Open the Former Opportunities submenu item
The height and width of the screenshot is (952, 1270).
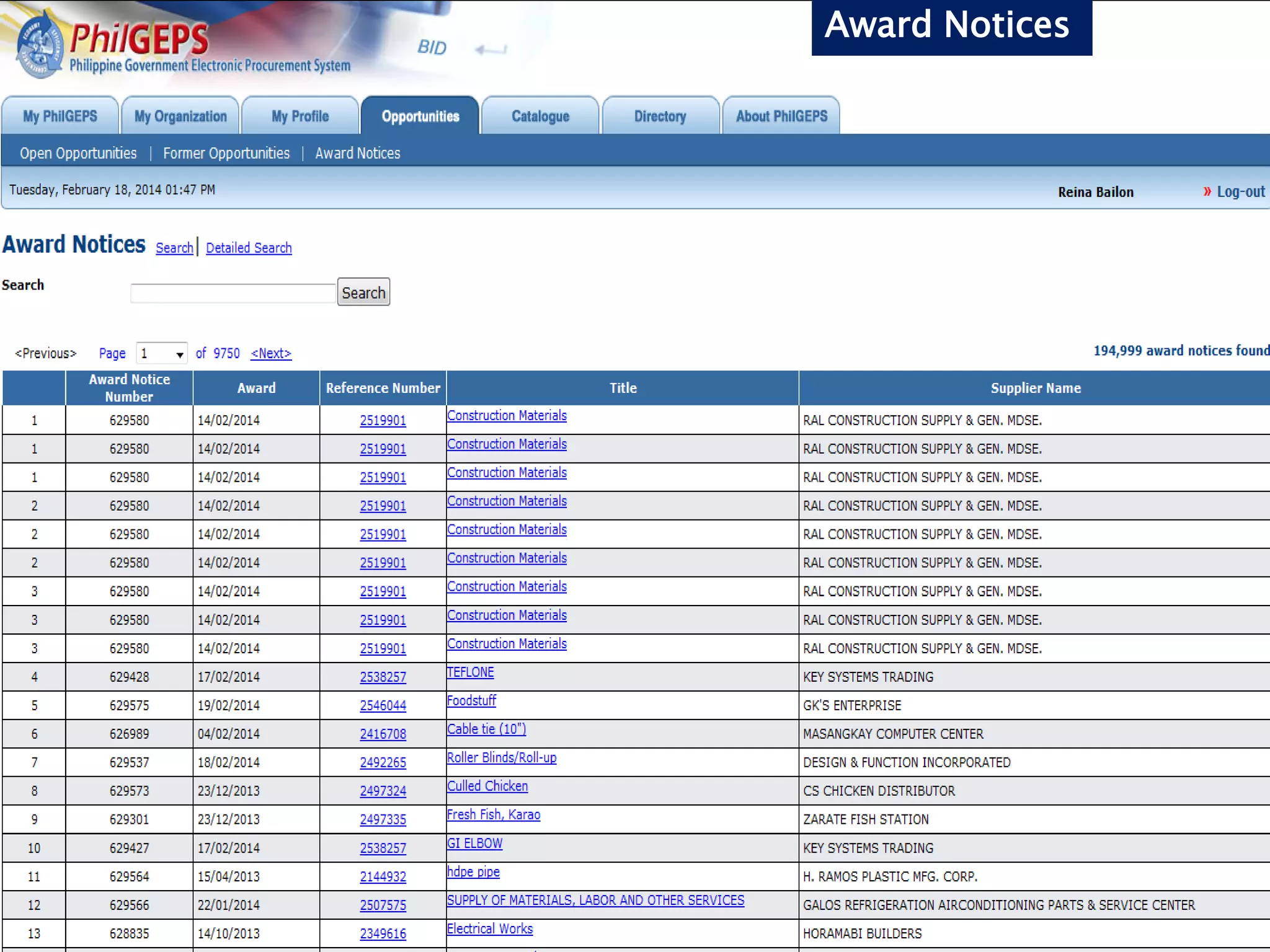pyautogui.click(x=226, y=153)
